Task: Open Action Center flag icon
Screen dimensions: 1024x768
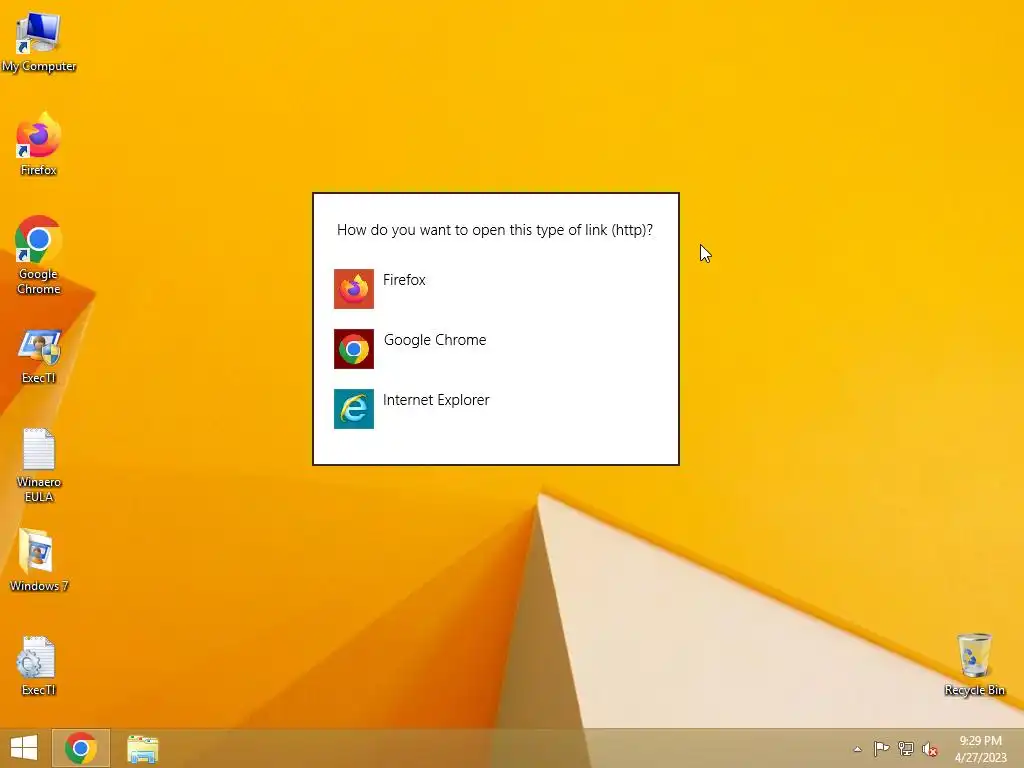Action: [881, 748]
